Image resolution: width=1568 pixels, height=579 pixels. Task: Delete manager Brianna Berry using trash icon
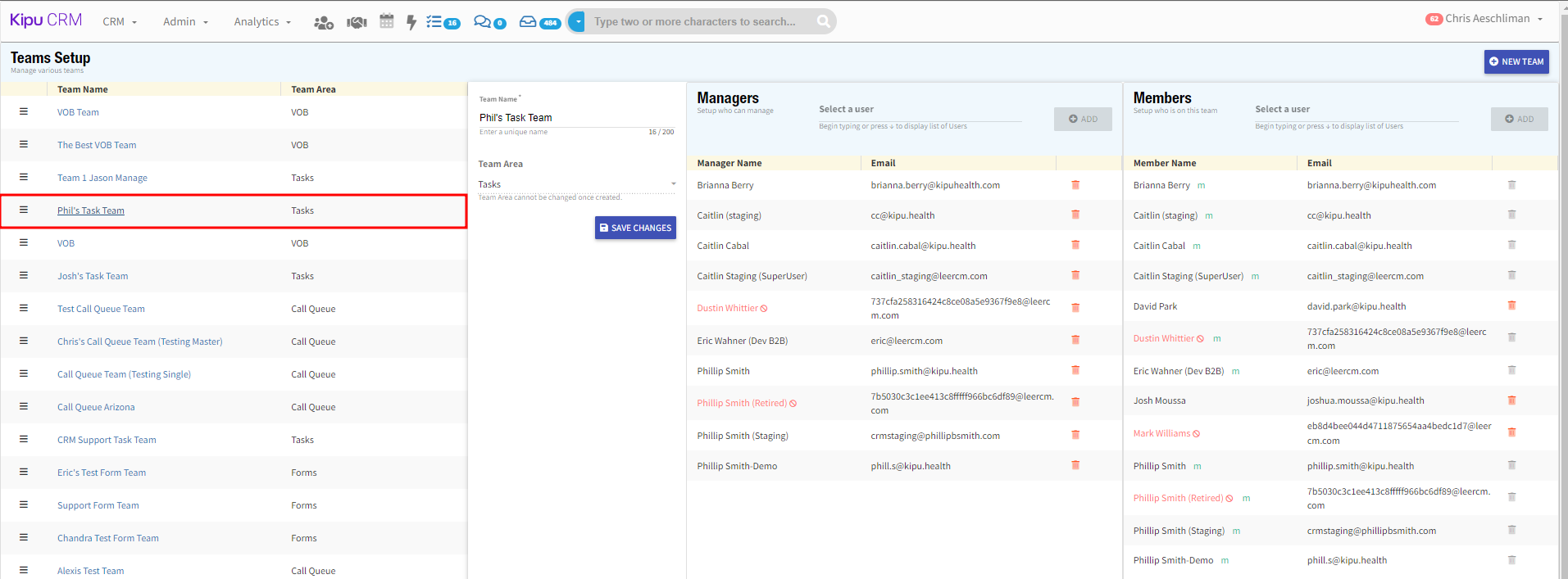pos(1075,185)
